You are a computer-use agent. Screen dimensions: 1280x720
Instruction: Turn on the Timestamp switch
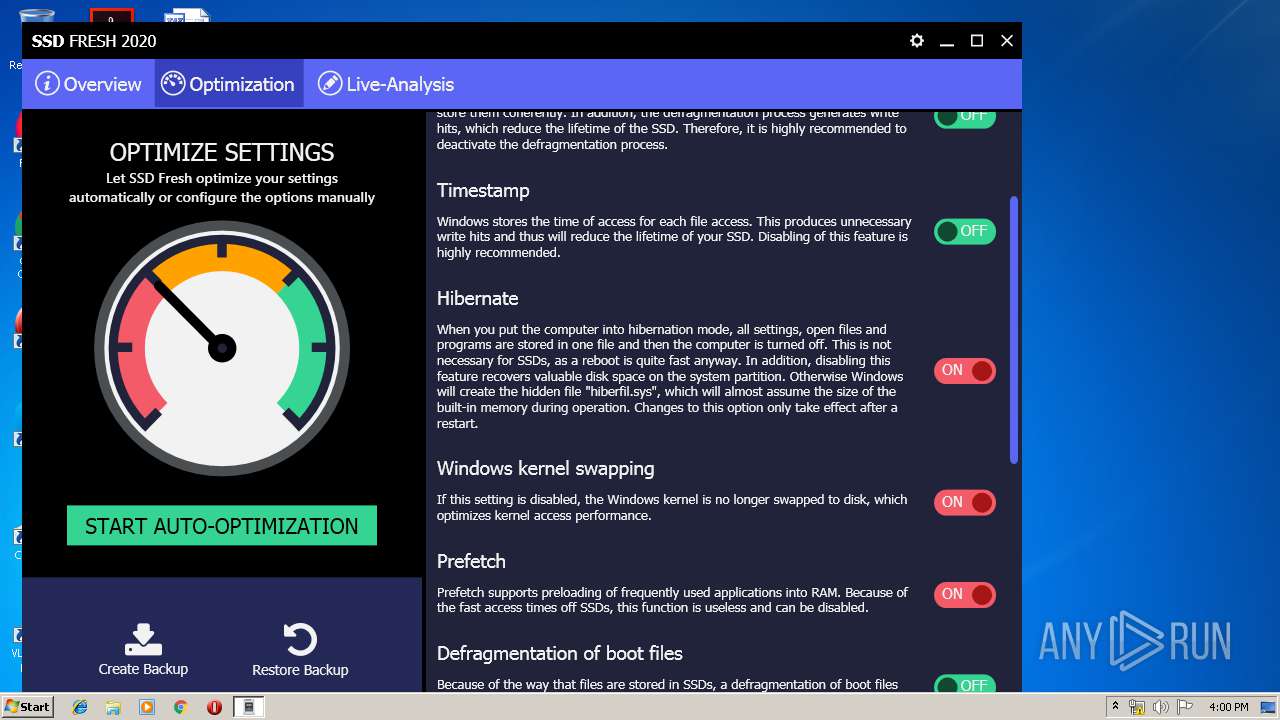tap(965, 231)
